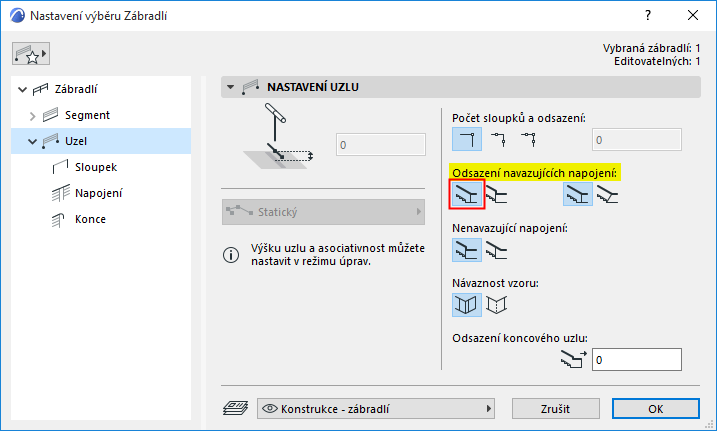Collapse the Zábradlí tree node
This screenshot has height=431, width=717.
[23, 90]
